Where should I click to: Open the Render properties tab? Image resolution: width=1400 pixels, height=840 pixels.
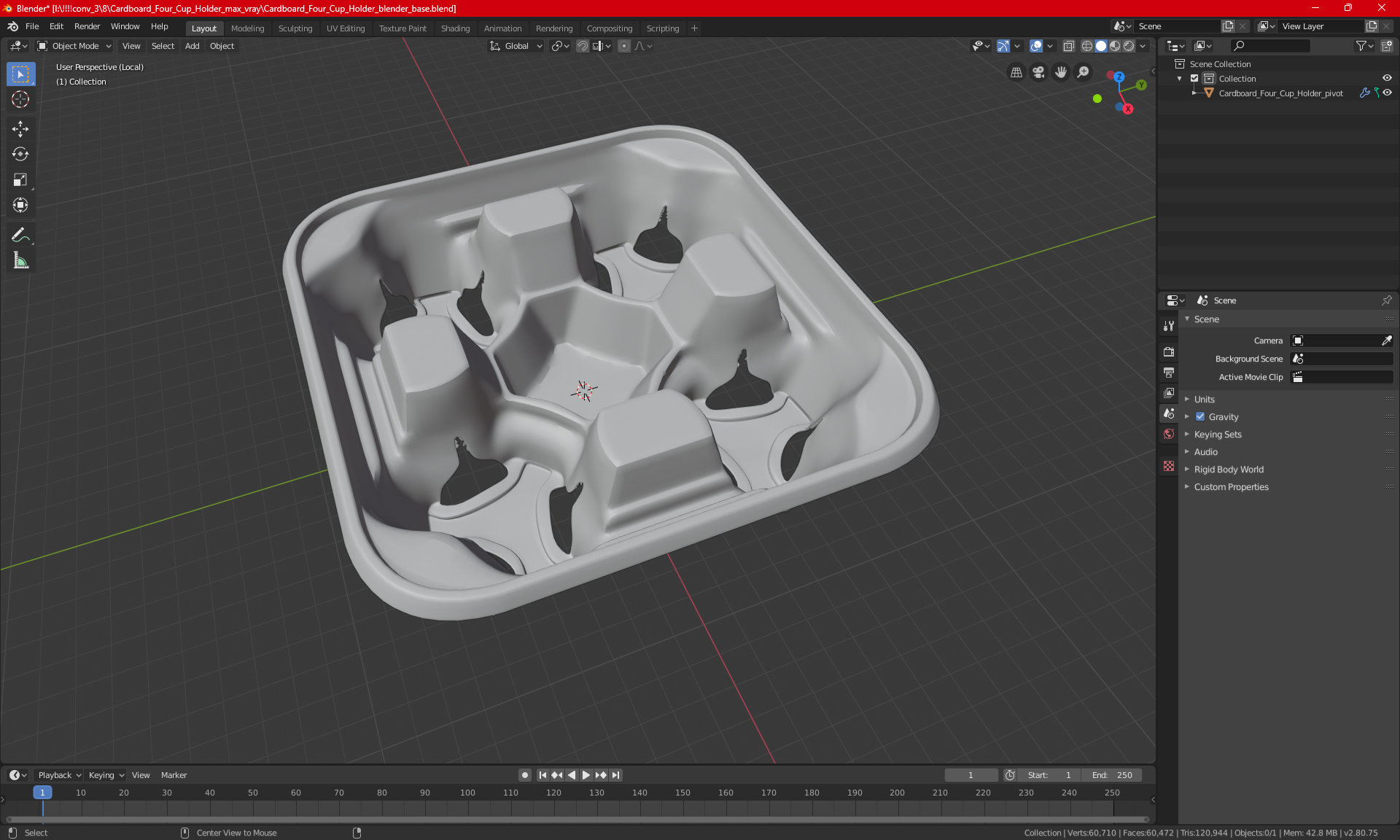click(1169, 351)
